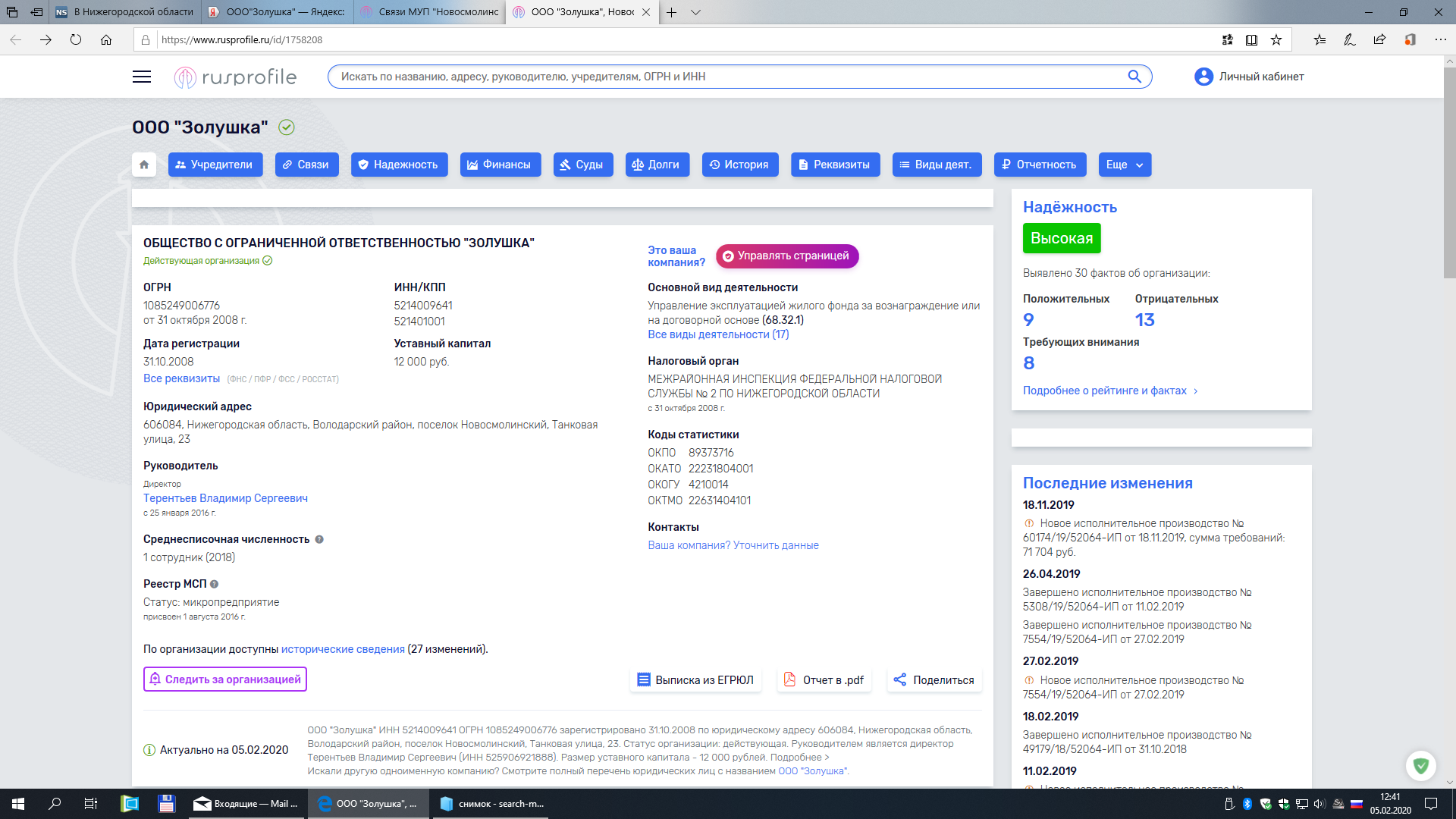Open the Долги section

tap(657, 165)
